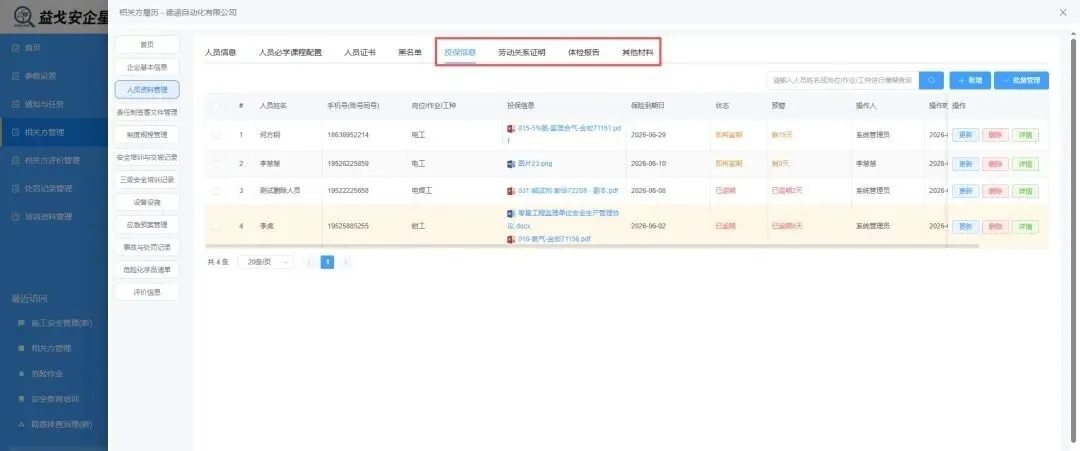The image size is (1080, 451).
Task: Open 设备设施 in side menu
Action: click(147, 202)
